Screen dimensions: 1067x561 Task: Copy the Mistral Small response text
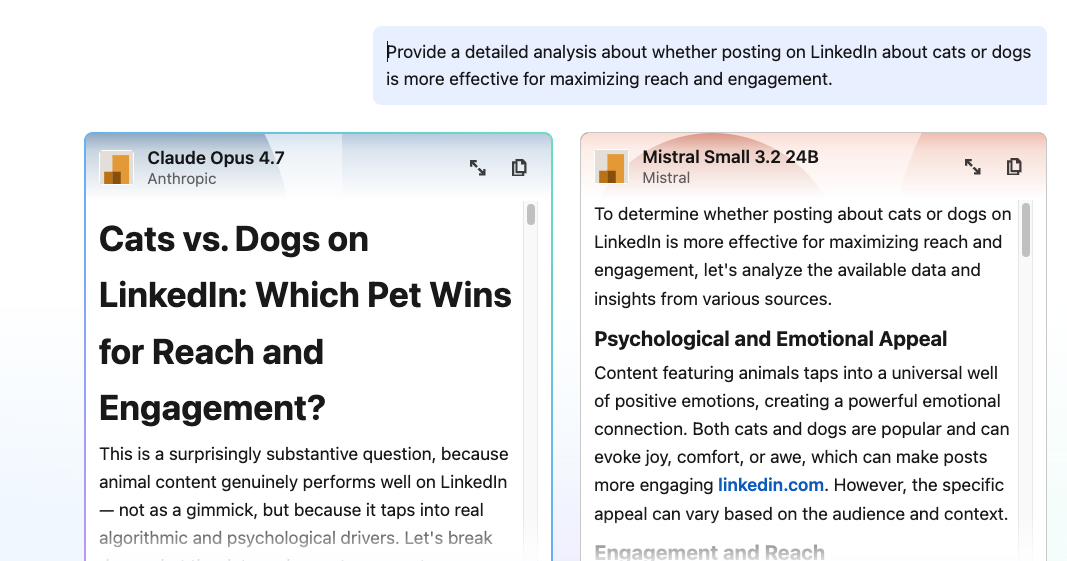pyautogui.click(x=1014, y=167)
